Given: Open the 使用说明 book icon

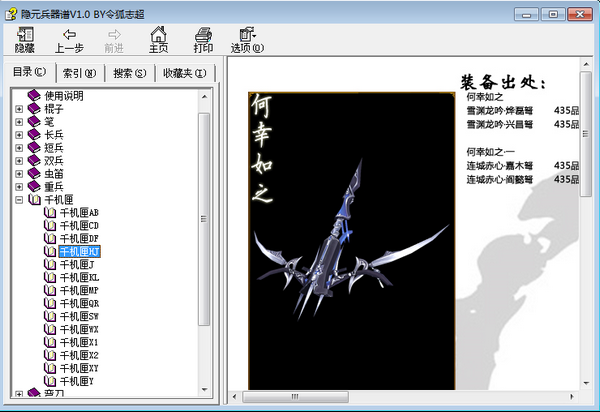Looking at the screenshot, I should click(34, 96).
